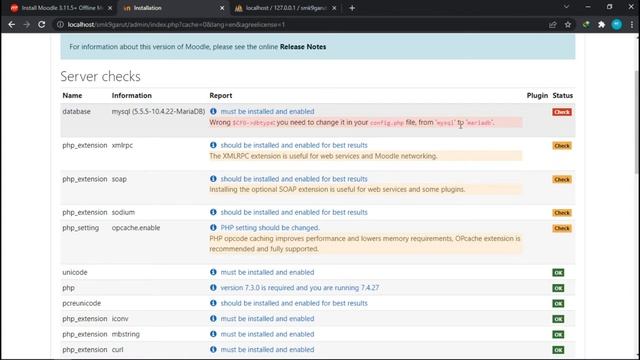Click the 'config.php' code text
The height and width of the screenshot is (360, 640).
tap(387, 122)
